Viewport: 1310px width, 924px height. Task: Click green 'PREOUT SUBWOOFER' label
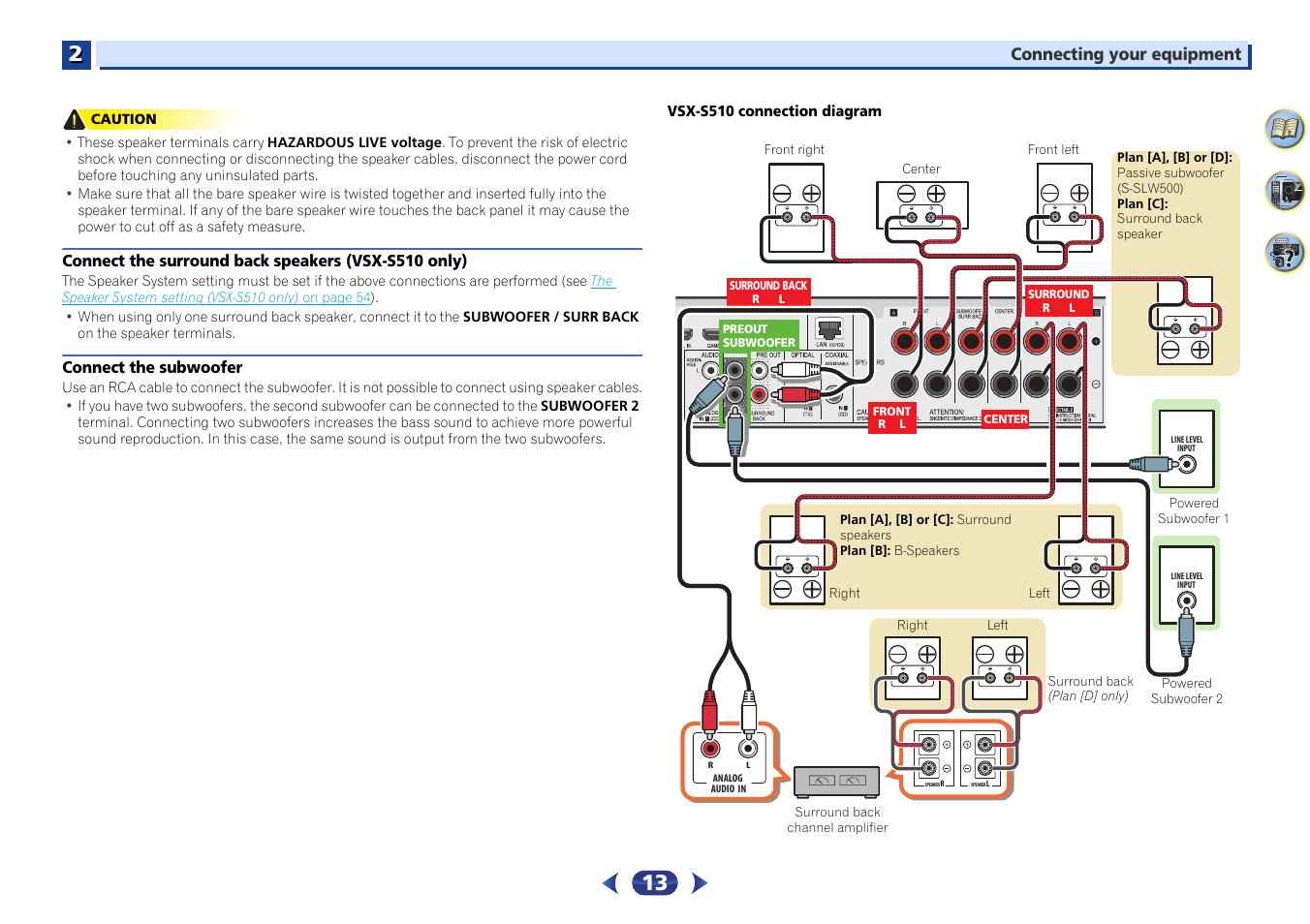tap(759, 335)
